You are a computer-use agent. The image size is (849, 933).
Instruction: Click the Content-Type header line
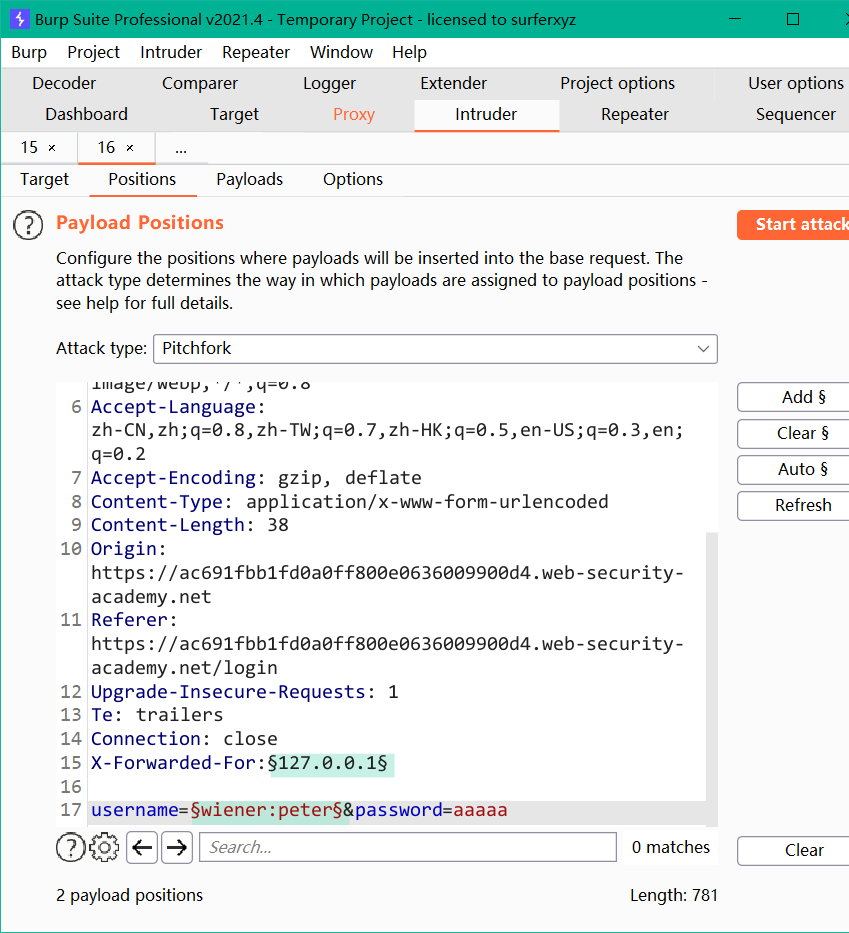350,502
